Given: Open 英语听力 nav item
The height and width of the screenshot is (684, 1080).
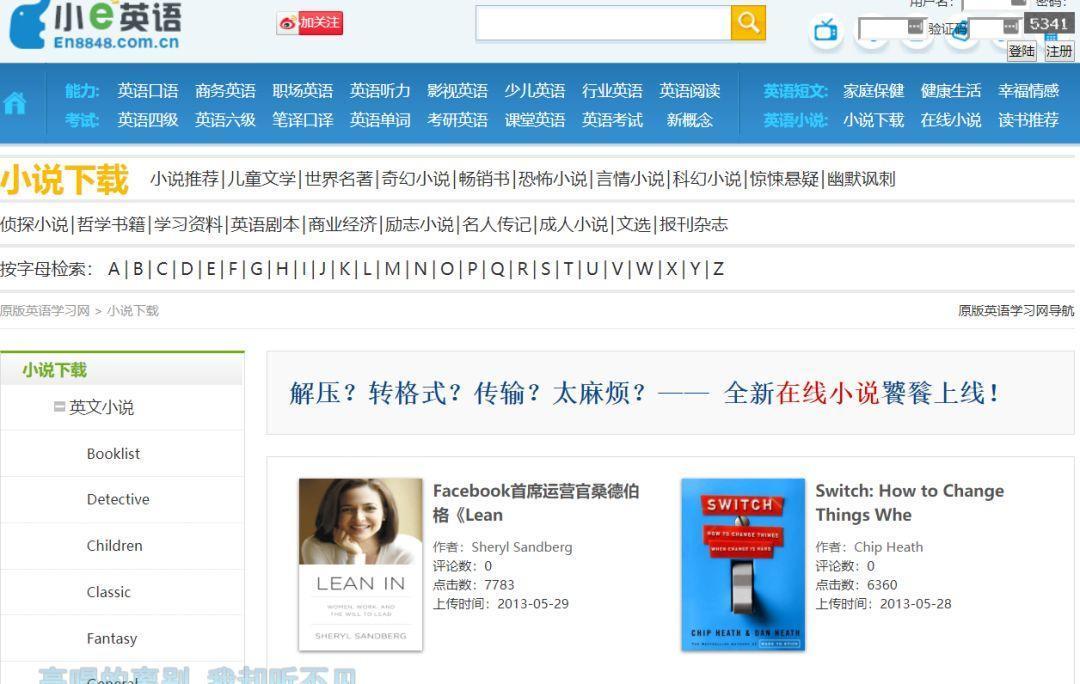Looking at the screenshot, I should (x=380, y=91).
